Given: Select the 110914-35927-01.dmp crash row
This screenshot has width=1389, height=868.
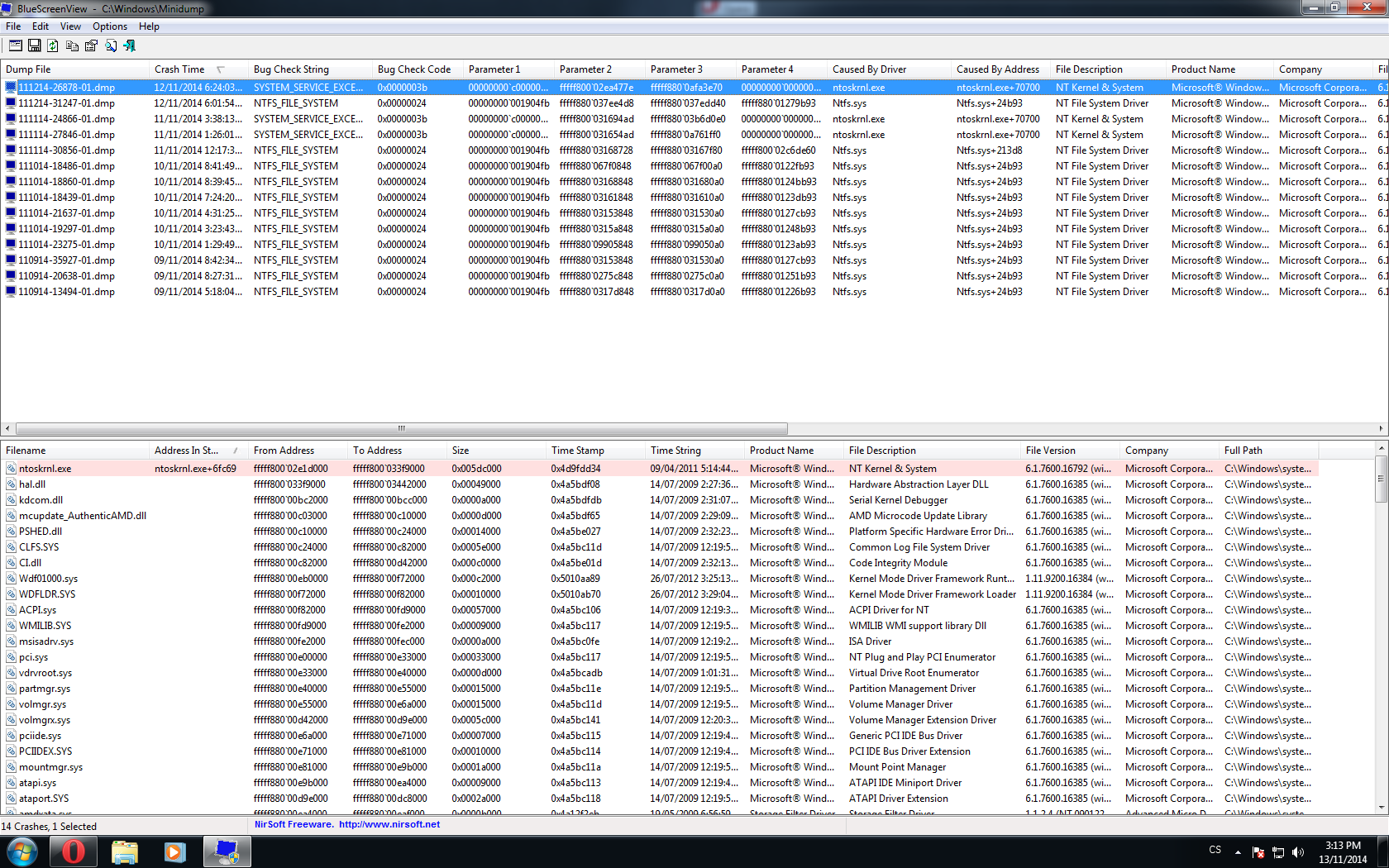Looking at the screenshot, I should (694, 260).
